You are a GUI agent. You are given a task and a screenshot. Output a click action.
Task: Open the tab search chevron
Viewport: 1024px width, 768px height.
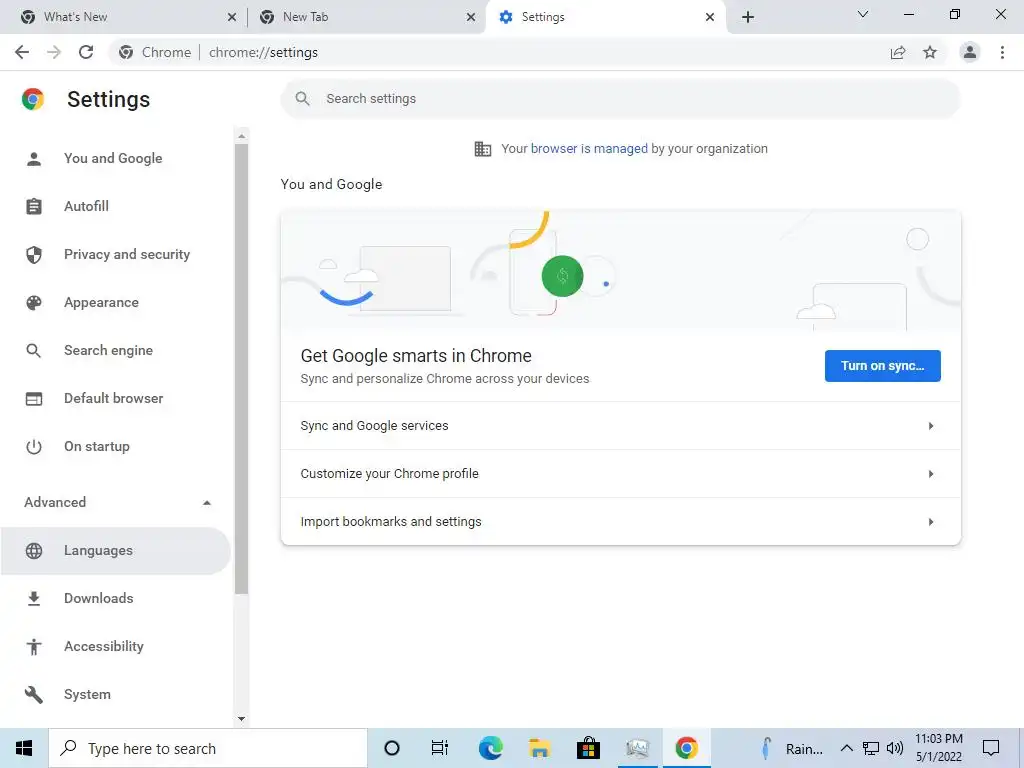(863, 14)
